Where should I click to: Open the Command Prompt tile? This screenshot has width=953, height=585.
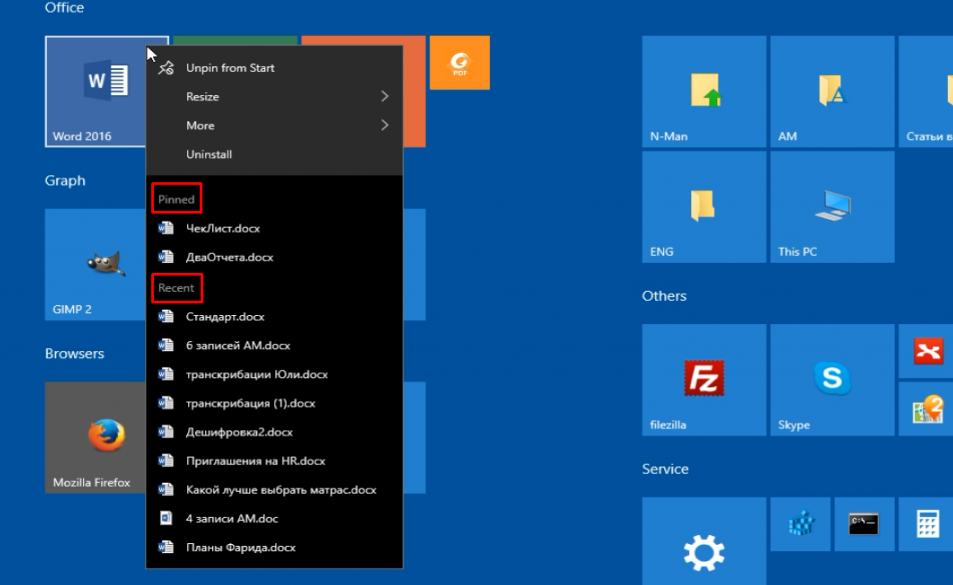863,524
